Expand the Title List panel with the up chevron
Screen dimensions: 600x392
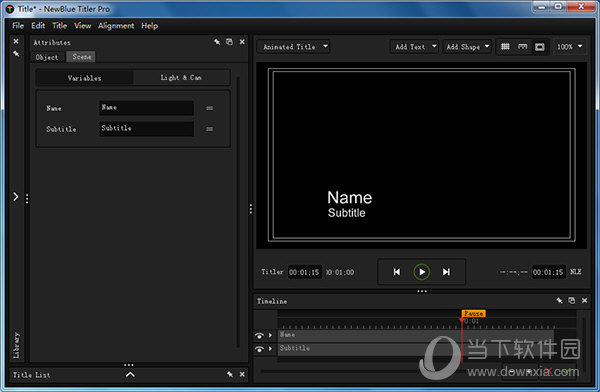tap(130, 375)
